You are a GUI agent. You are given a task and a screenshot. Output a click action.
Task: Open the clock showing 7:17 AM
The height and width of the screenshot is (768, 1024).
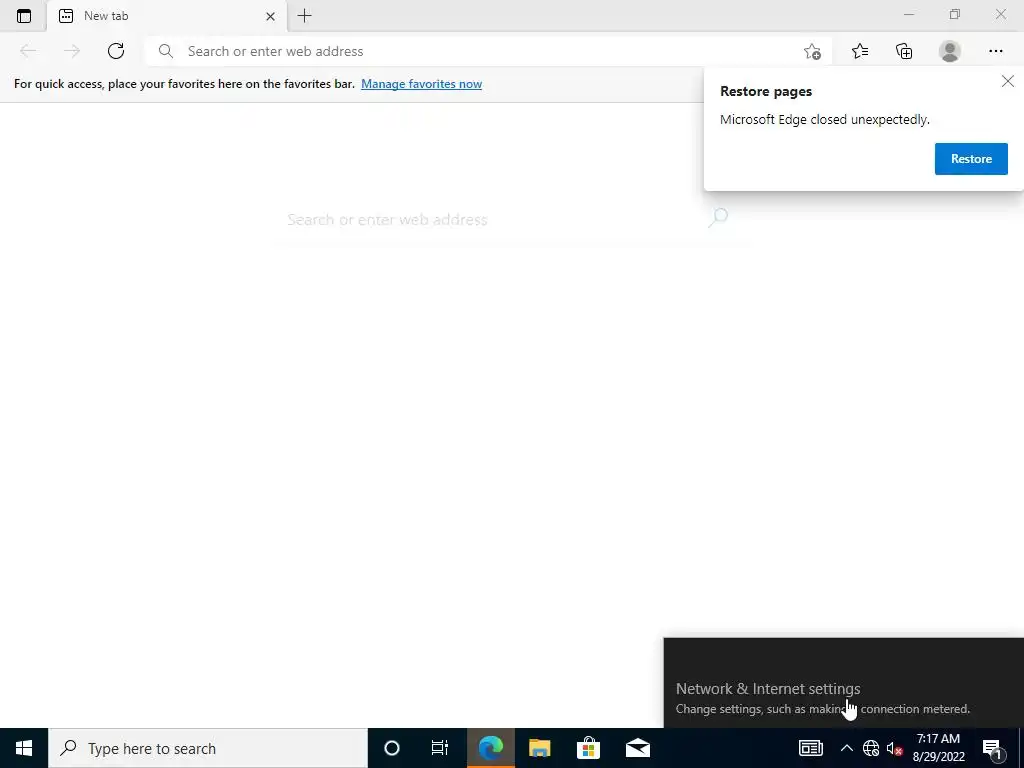point(938,748)
